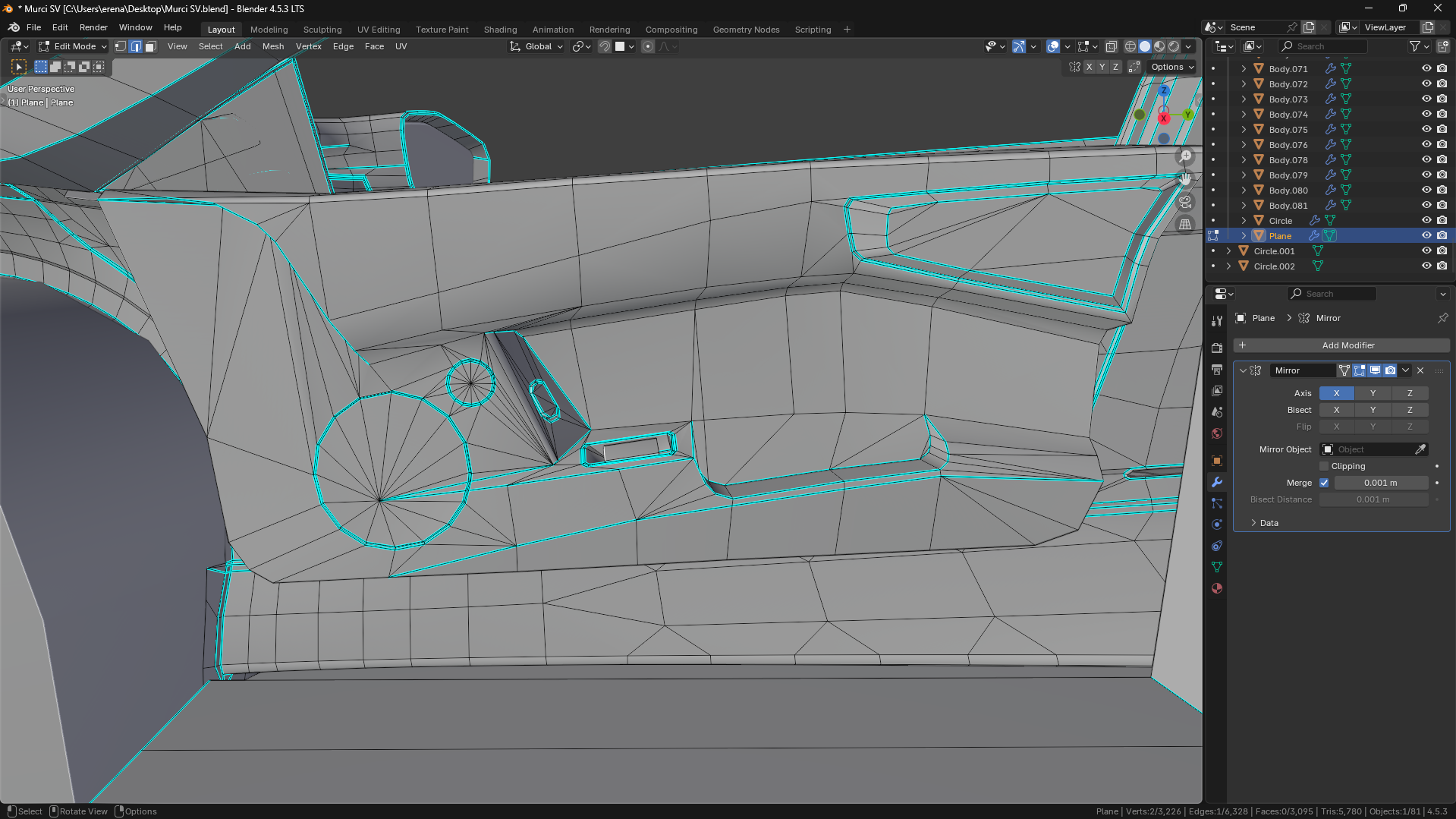Viewport: 1456px width, 819px height.
Task: Open Object Data properties tab icon
Action: [x=1217, y=567]
